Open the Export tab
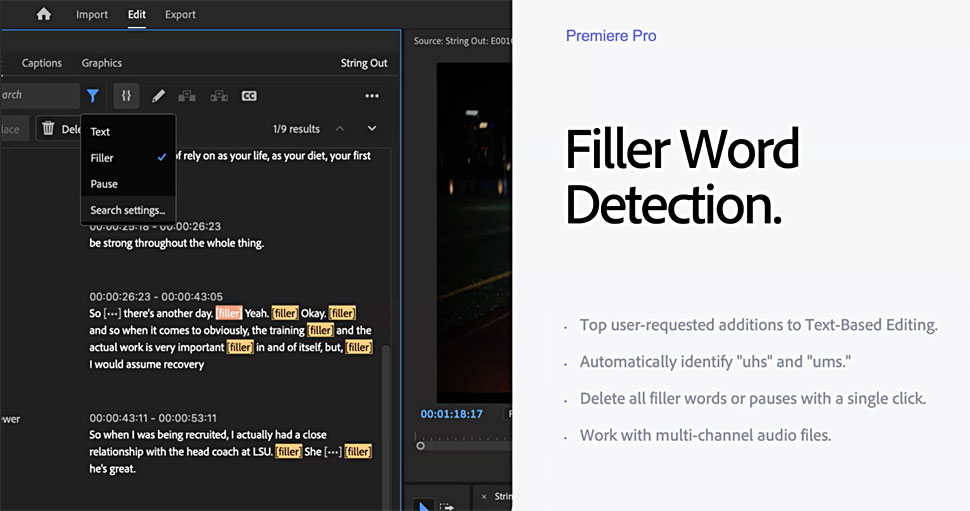 click(x=180, y=14)
